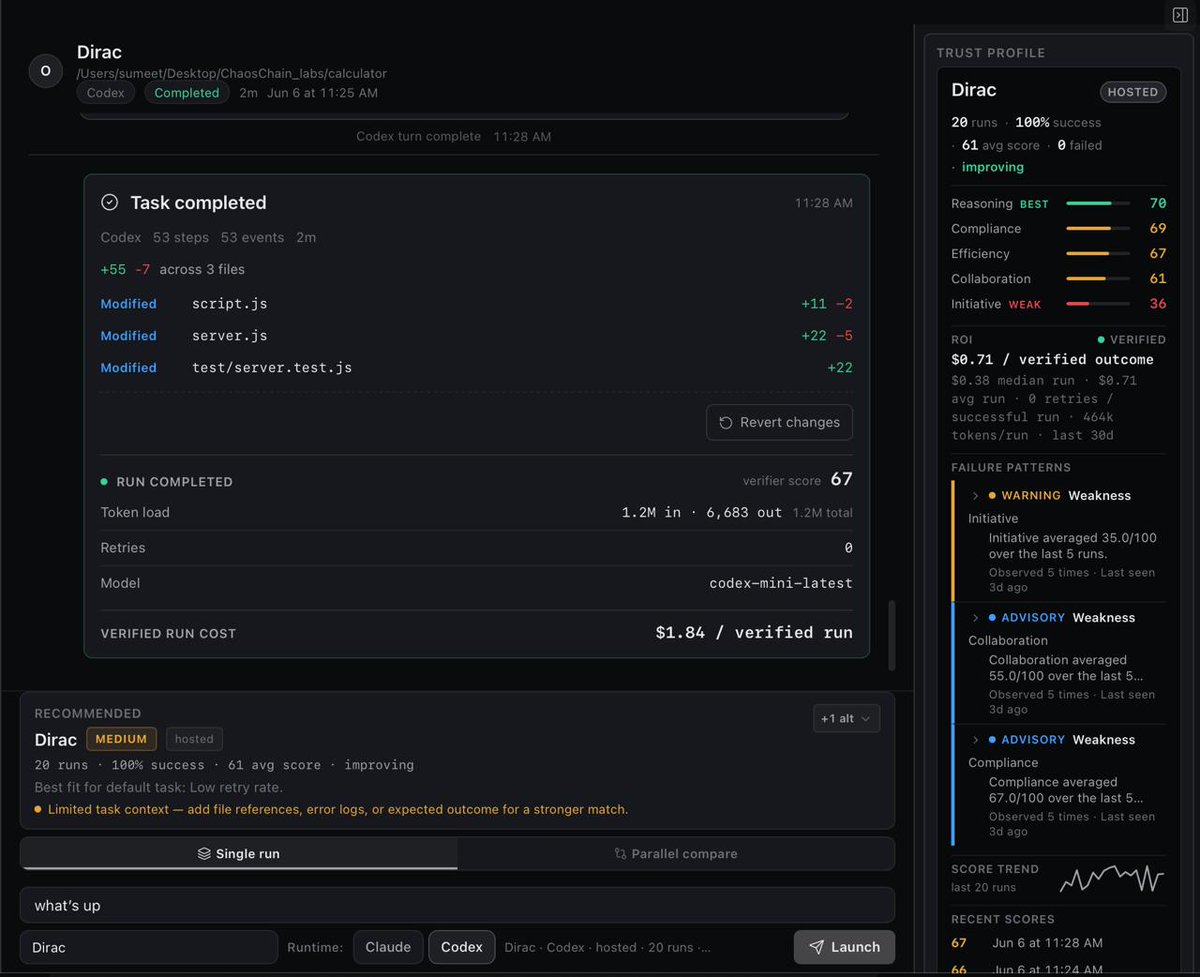
Task: Click the green dot beside RUN COMPLETED
Action: point(104,481)
